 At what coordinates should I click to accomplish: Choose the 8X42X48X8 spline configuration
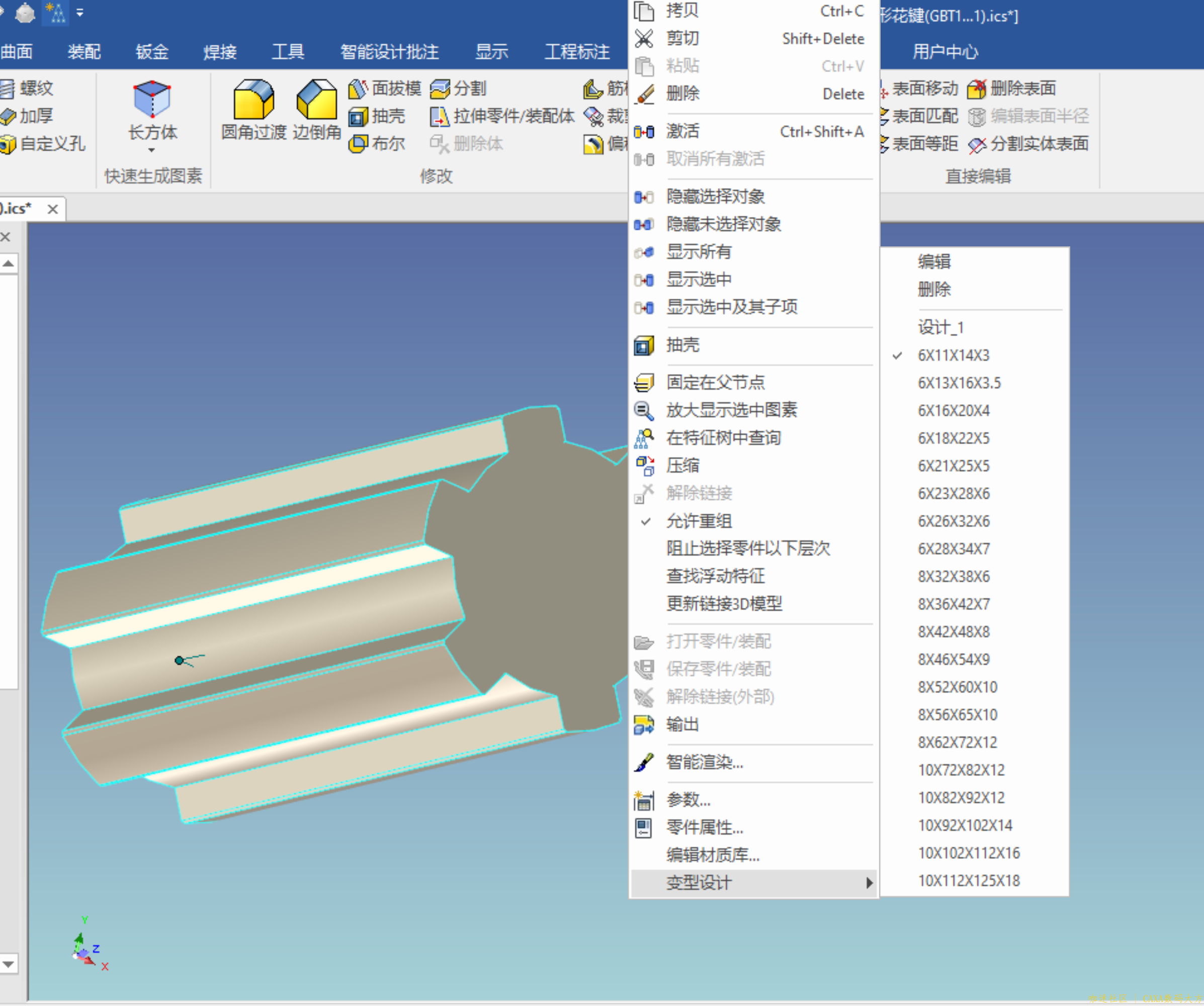[954, 631]
